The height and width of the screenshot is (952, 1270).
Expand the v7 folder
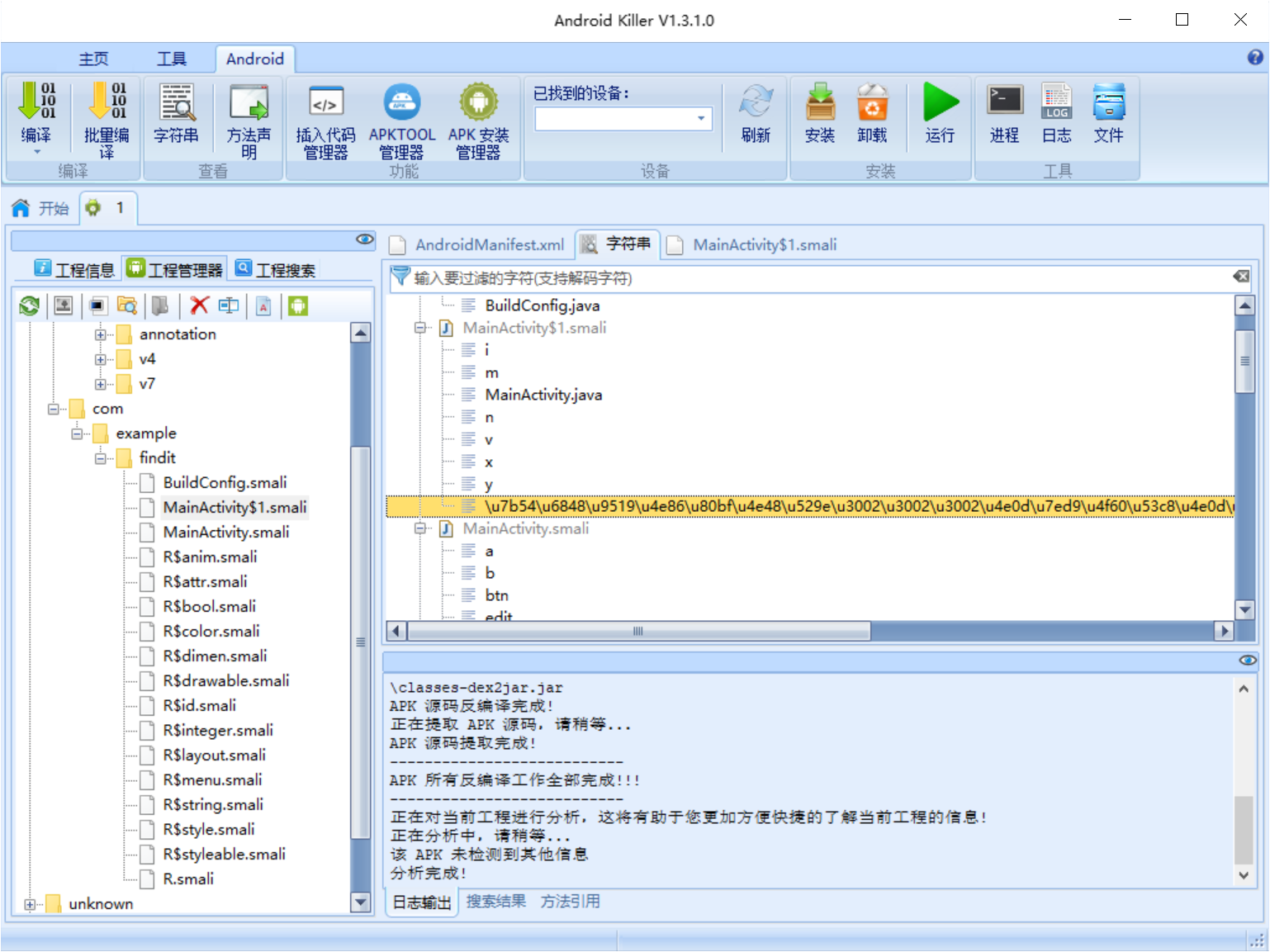(100, 384)
